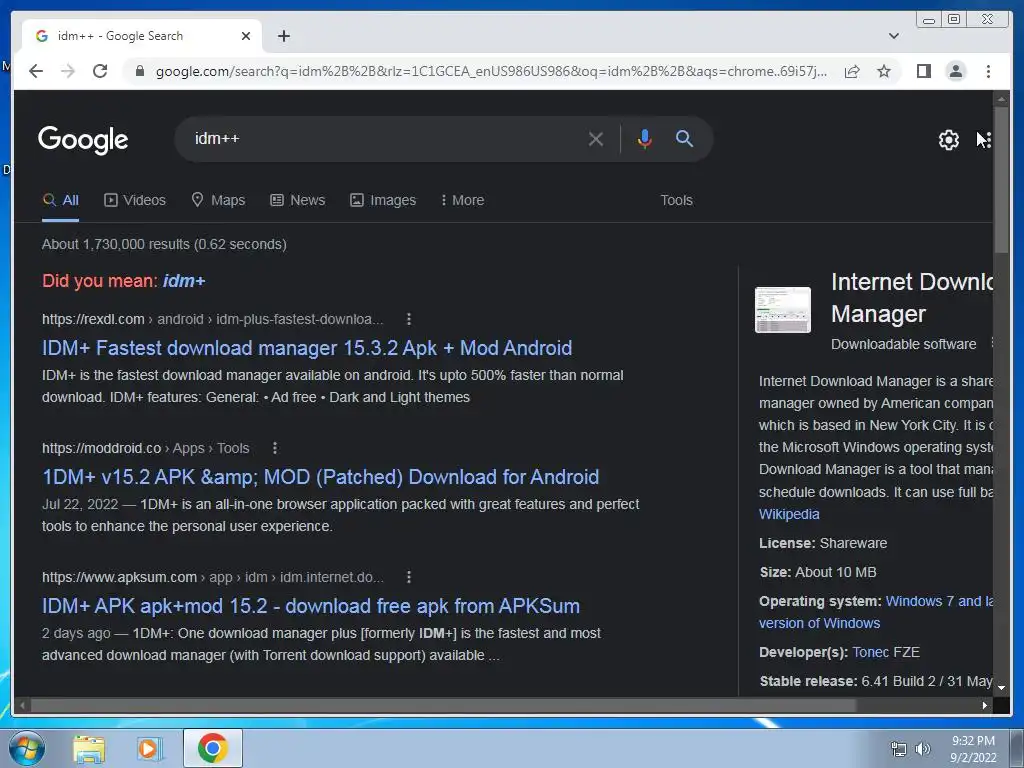
Task: Click the rexdl.com result URL
Action: tap(212, 319)
